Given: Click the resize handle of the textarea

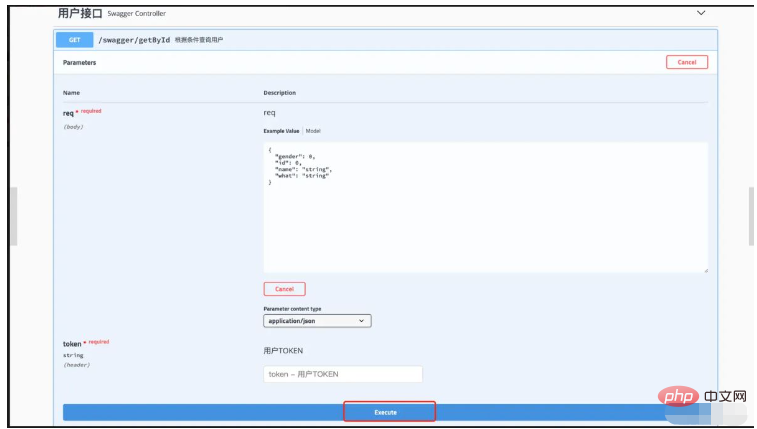Looking at the screenshot, I should point(705,270).
